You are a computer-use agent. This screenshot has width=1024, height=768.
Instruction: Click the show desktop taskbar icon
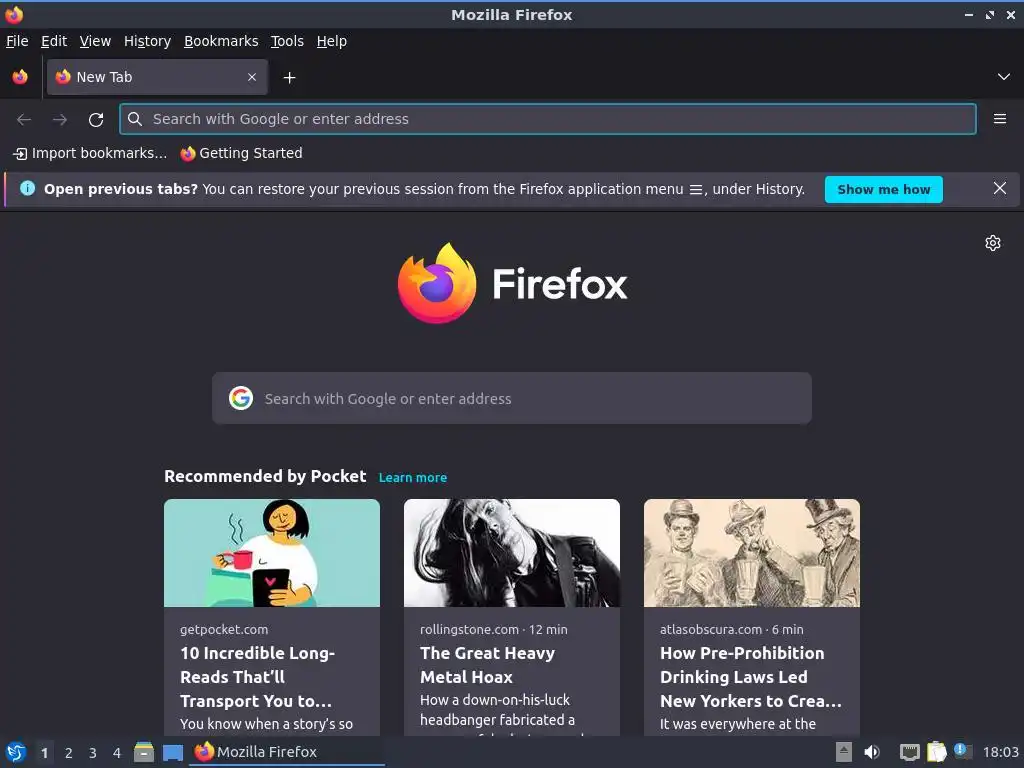coord(172,753)
